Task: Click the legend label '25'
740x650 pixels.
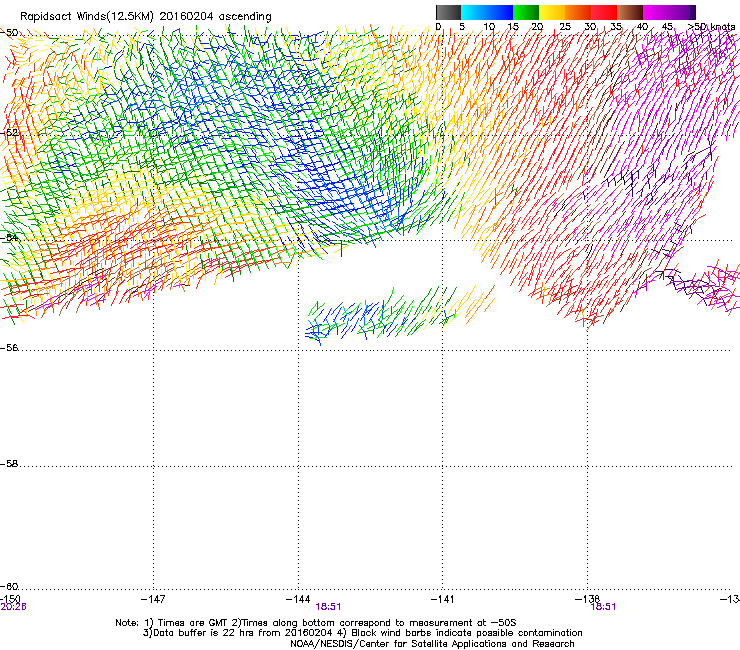Action: tap(565, 27)
